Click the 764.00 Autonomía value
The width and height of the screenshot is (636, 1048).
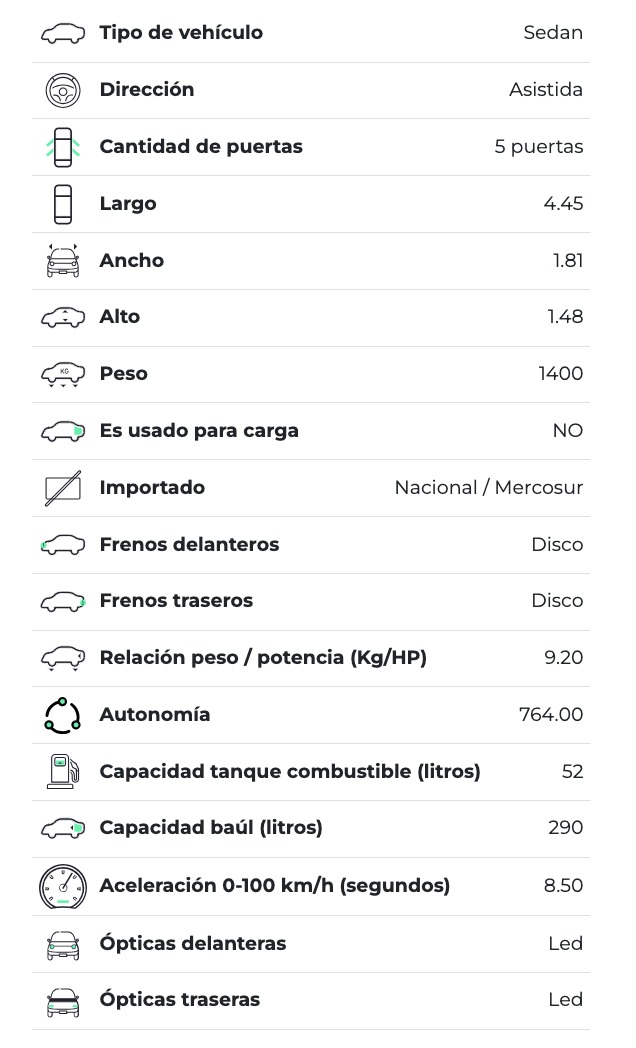(551, 715)
